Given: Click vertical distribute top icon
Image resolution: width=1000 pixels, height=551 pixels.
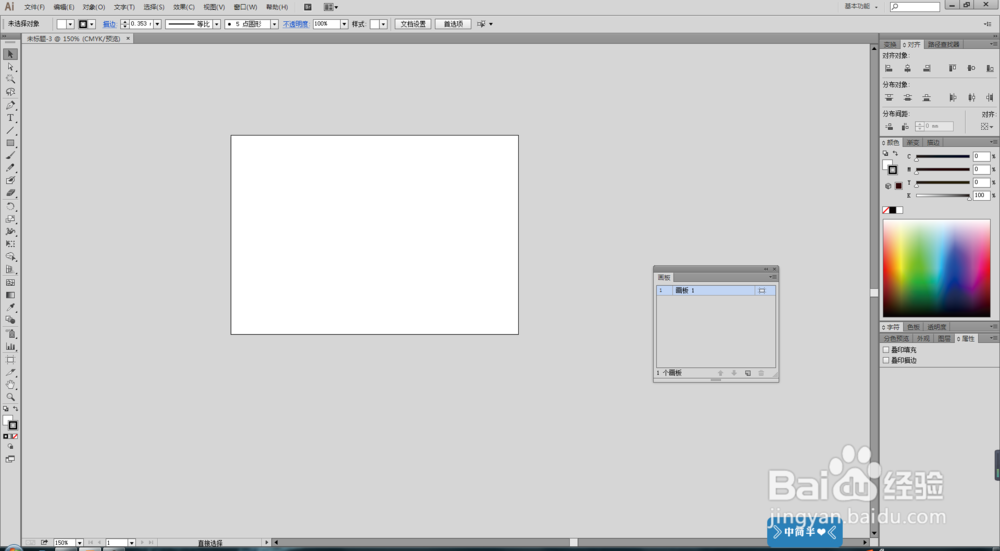Looking at the screenshot, I should tap(888, 98).
